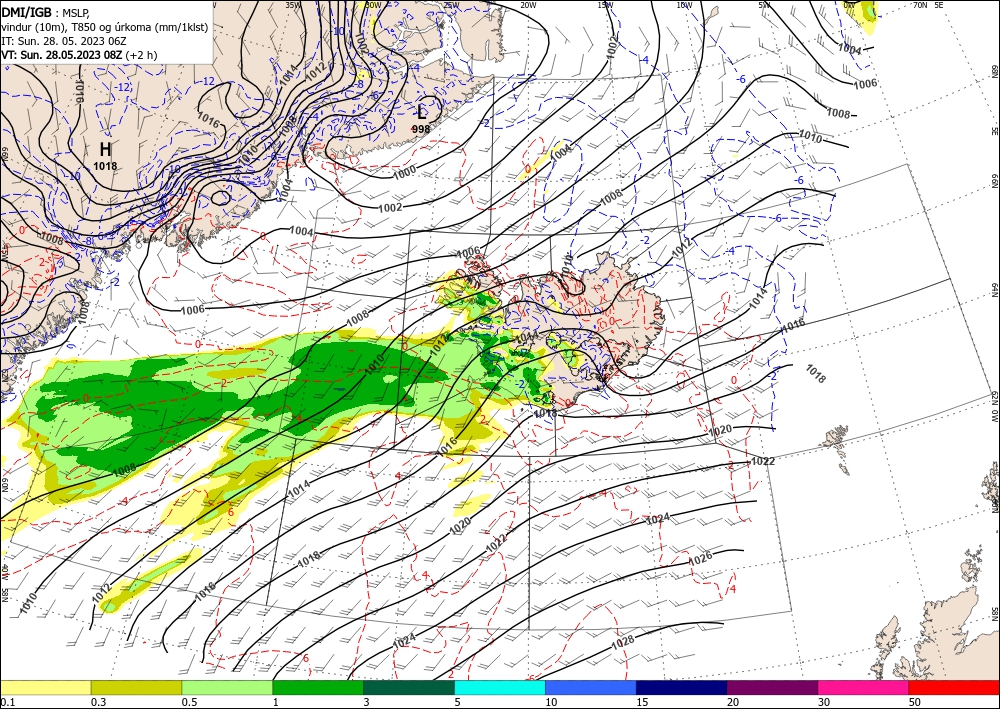Click the '1000' isobar label

point(404,172)
